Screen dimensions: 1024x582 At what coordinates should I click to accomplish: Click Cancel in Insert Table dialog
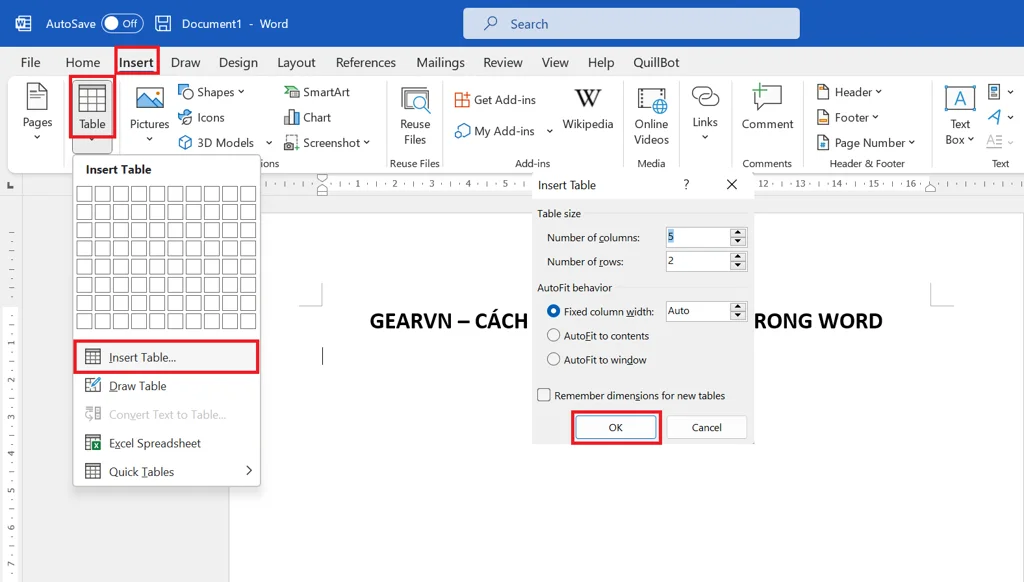pyautogui.click(x=706, y=427)
